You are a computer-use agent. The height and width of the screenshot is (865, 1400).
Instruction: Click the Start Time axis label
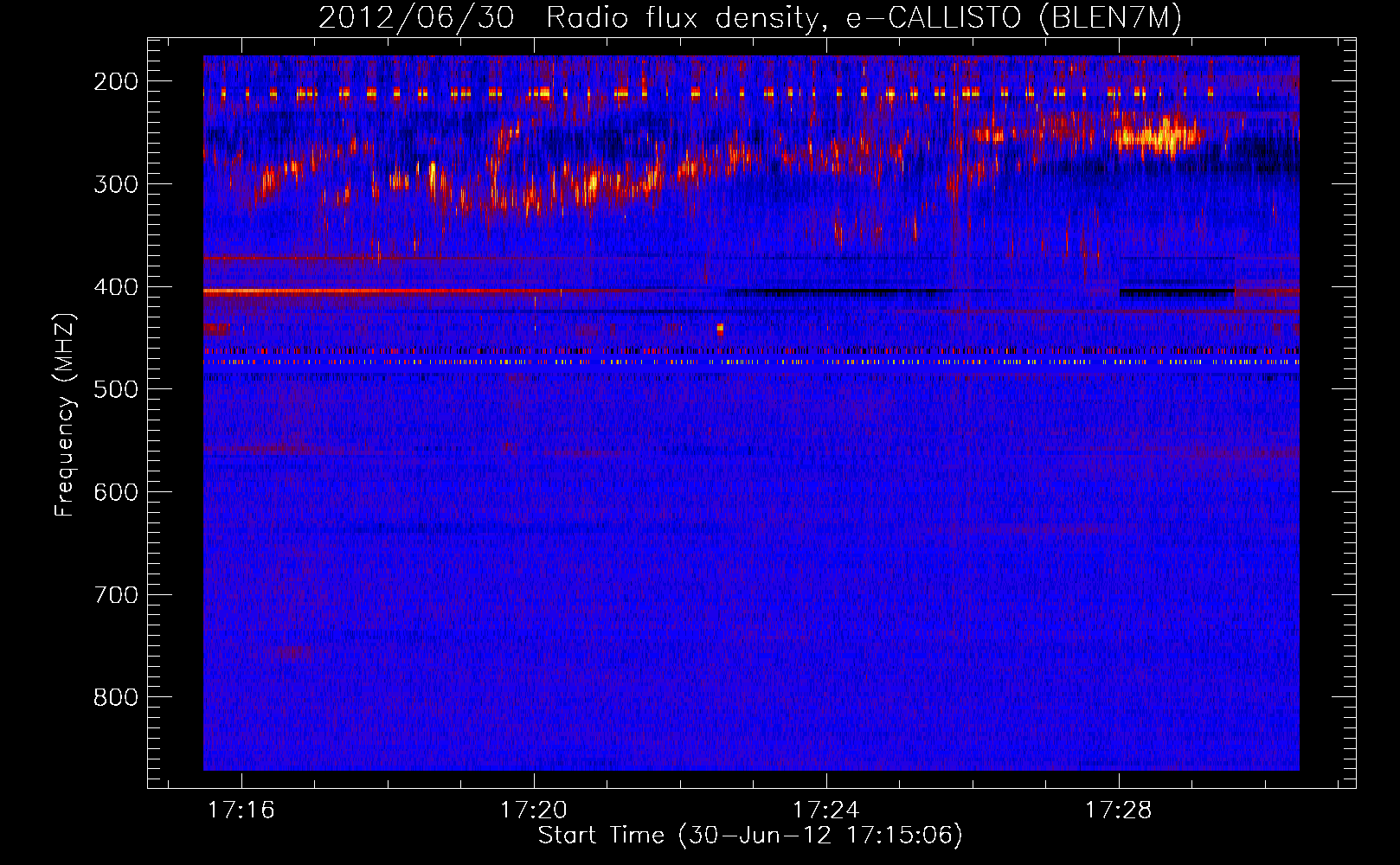(x=750, y=836)
